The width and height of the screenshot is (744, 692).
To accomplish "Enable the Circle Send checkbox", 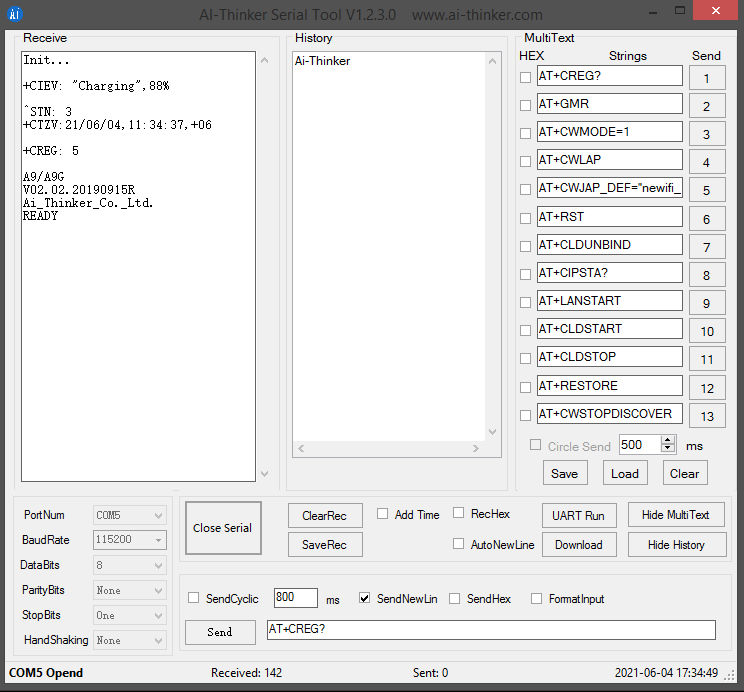I will coord(535,445).
